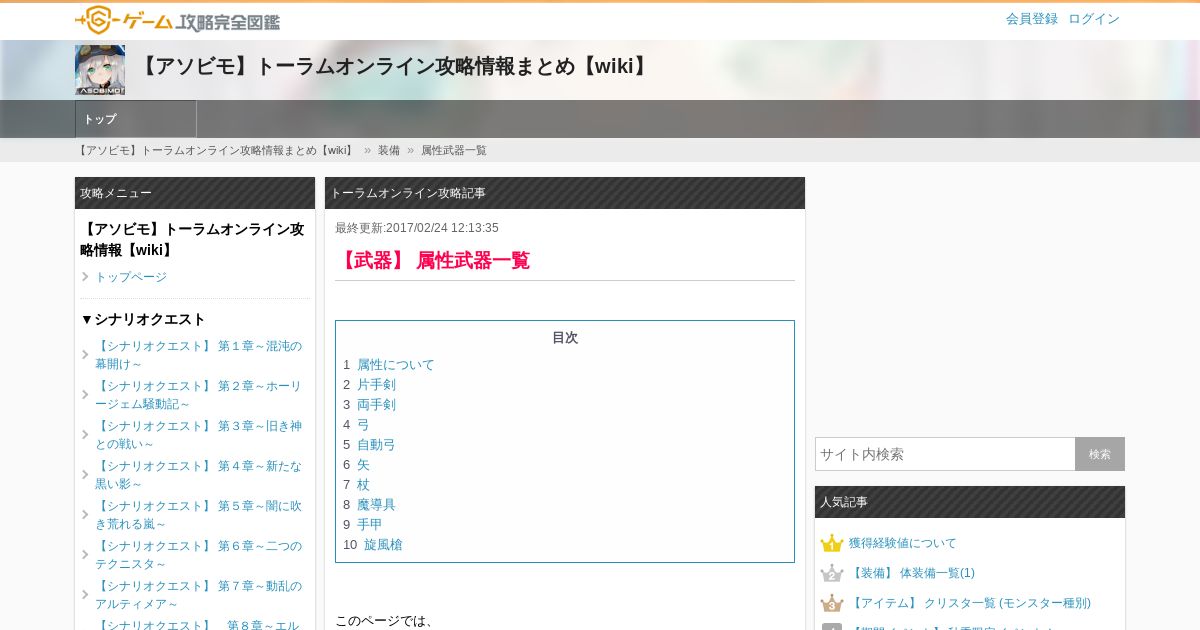This screenshot has height=630, width=1200.
Task: Open popular article 獲得経験値について
Action: pyautogui.click(x=903, y=543)
